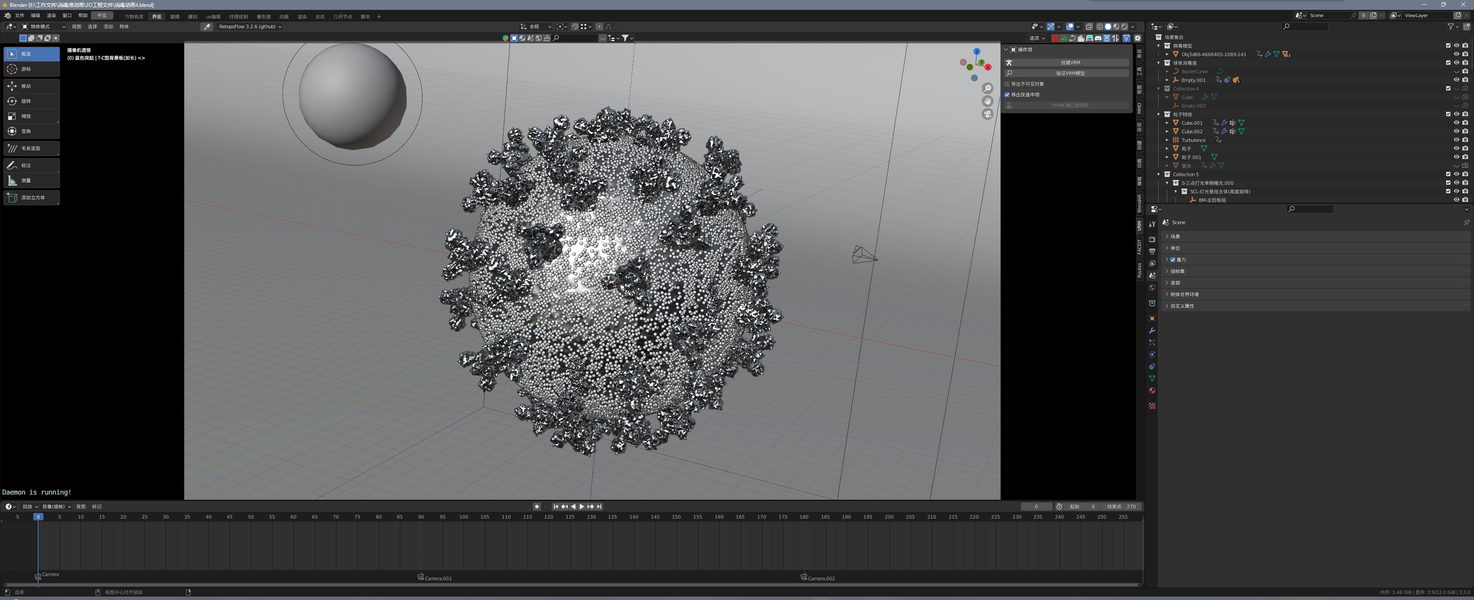Switch viewport shading to solid mode
This screenshot has width=1474, height=600.
pyautogui.click(x=1107, y=27)
